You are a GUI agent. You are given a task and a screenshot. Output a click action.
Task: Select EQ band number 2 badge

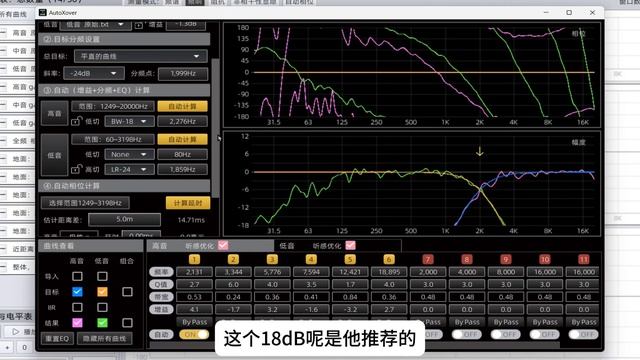(233, 260)
